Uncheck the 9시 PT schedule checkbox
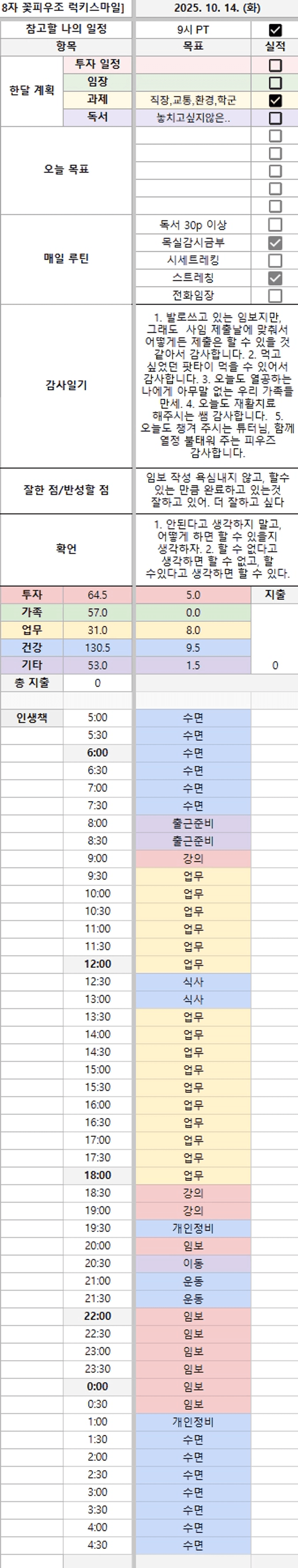This screenshot has height=1568, width=298. (x=275, y=30)
